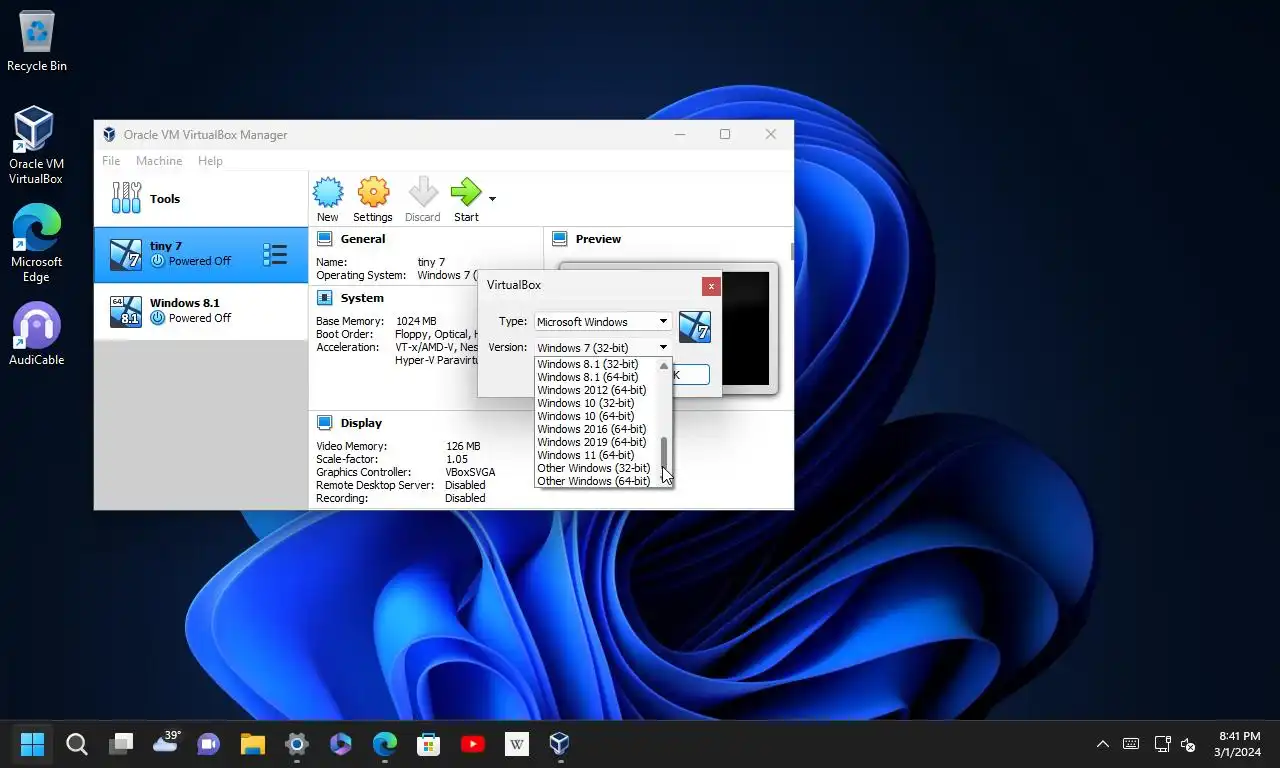Click the touch keyboard tray icon
This screenshot has width=1280, height=768.
1131,744
